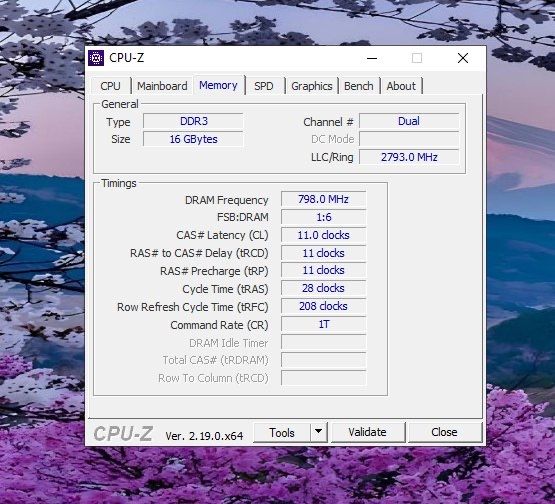The width and height of the screenshot is (555, 504).
Task: Click the tRCD value 11 clocks
Action: [x=324, y=253]
